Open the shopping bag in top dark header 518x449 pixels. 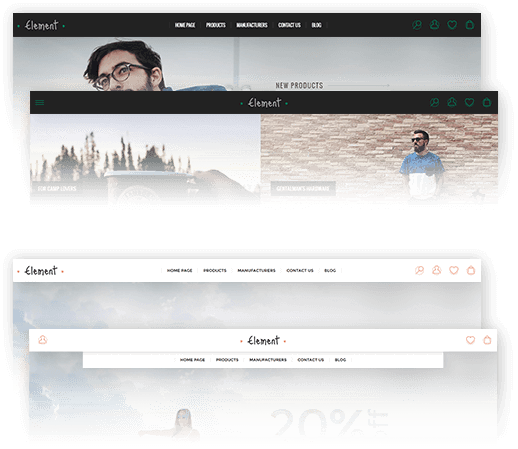pyautogui.click(x=470, y=25)
